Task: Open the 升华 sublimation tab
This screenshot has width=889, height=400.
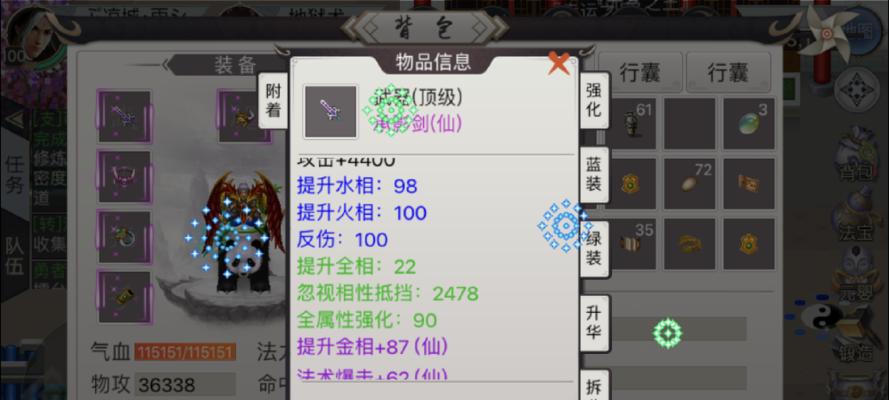Action: (594, 324)
